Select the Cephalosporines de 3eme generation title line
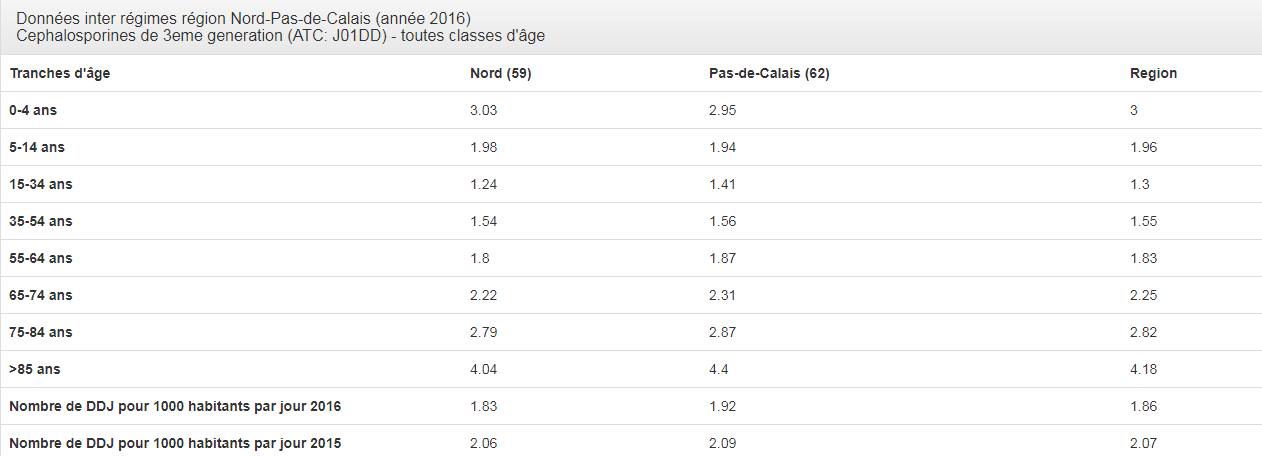1262x456 pixels. (280, 36)
